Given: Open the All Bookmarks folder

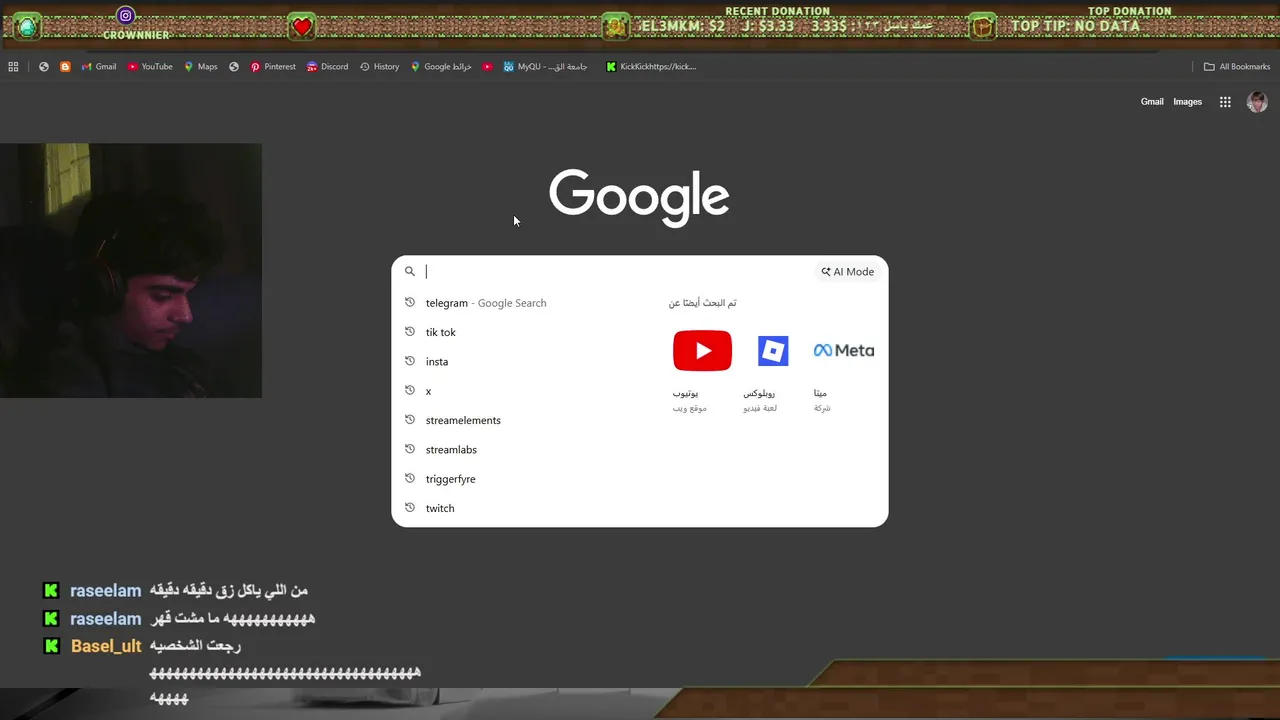Looking at the screenshot, I should [x=1237, y=67].
